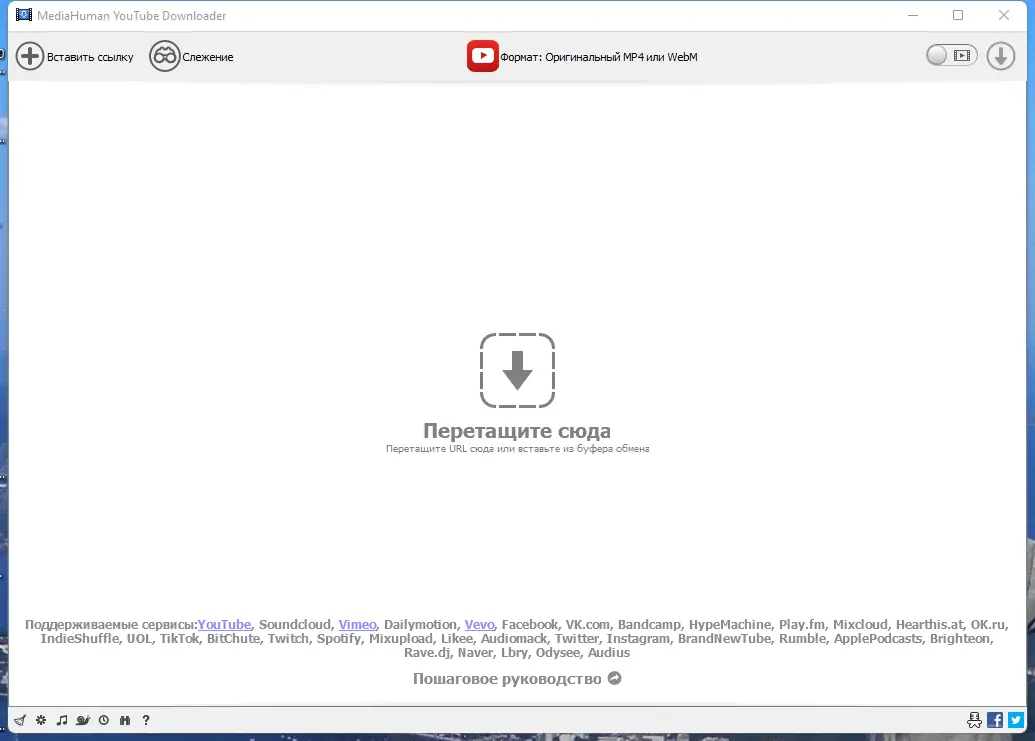Open help via the question mark icon
The width and height of the screenshot is (1035, 741).
(x=146, y=720)
